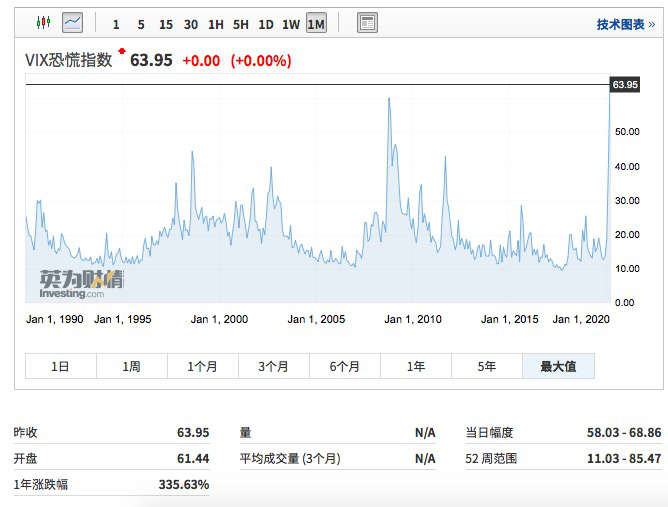Choose the 30 minute interval
This screenshot has height=507, width=668.
[x=190, y=24]
